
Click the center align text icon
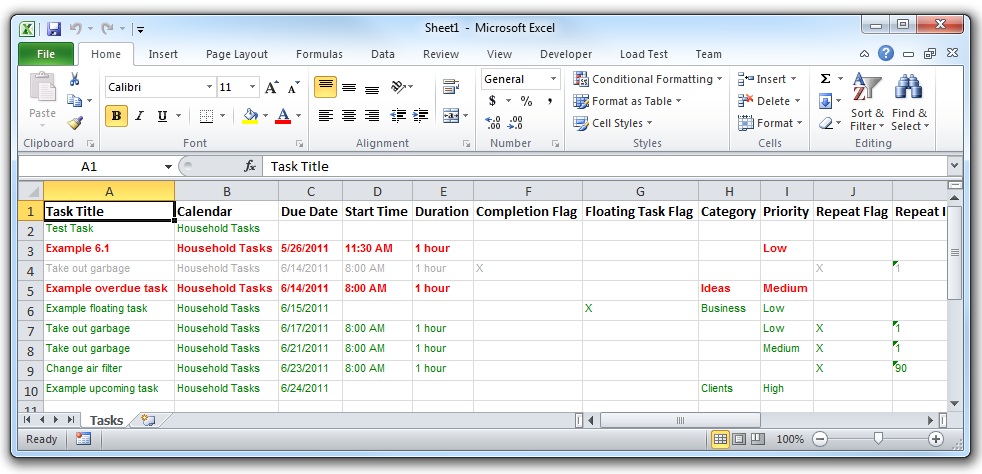[x=349, y=116]
